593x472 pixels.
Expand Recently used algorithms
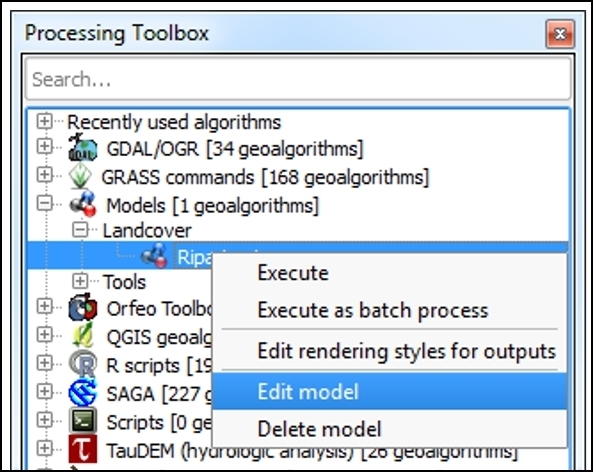pos(45,121)
